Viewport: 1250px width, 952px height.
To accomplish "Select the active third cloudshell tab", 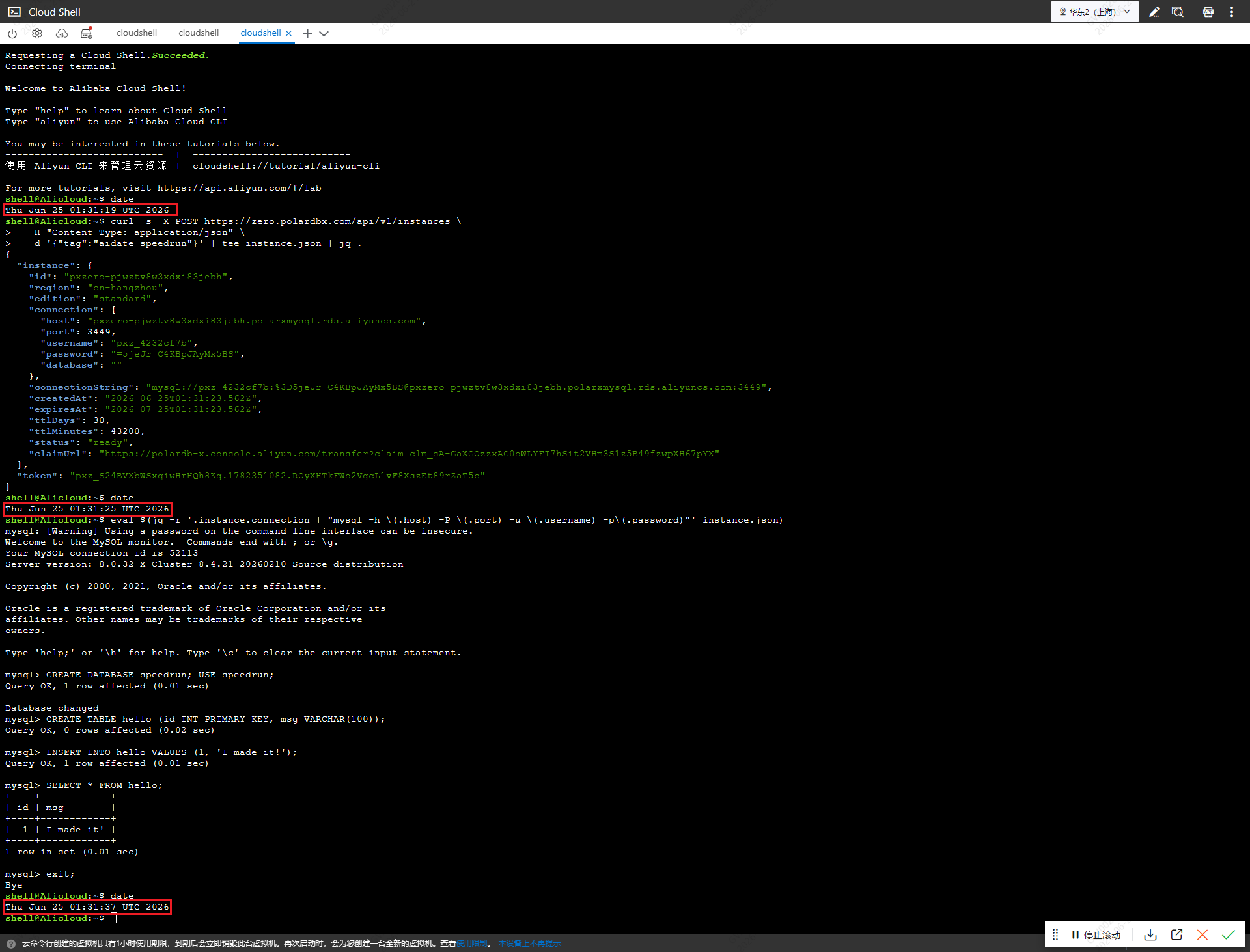I will click(x=260, y=33).
